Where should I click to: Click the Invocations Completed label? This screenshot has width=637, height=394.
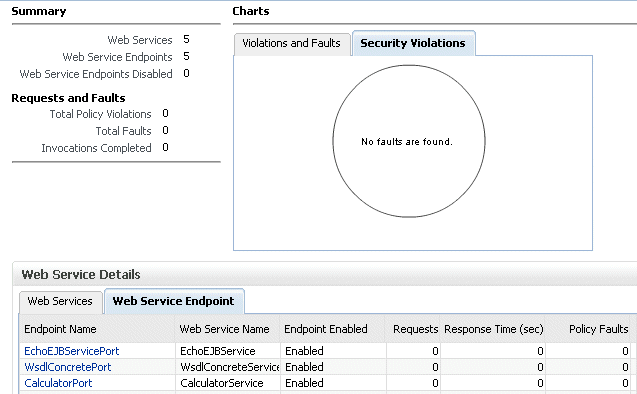click(96, 148)
